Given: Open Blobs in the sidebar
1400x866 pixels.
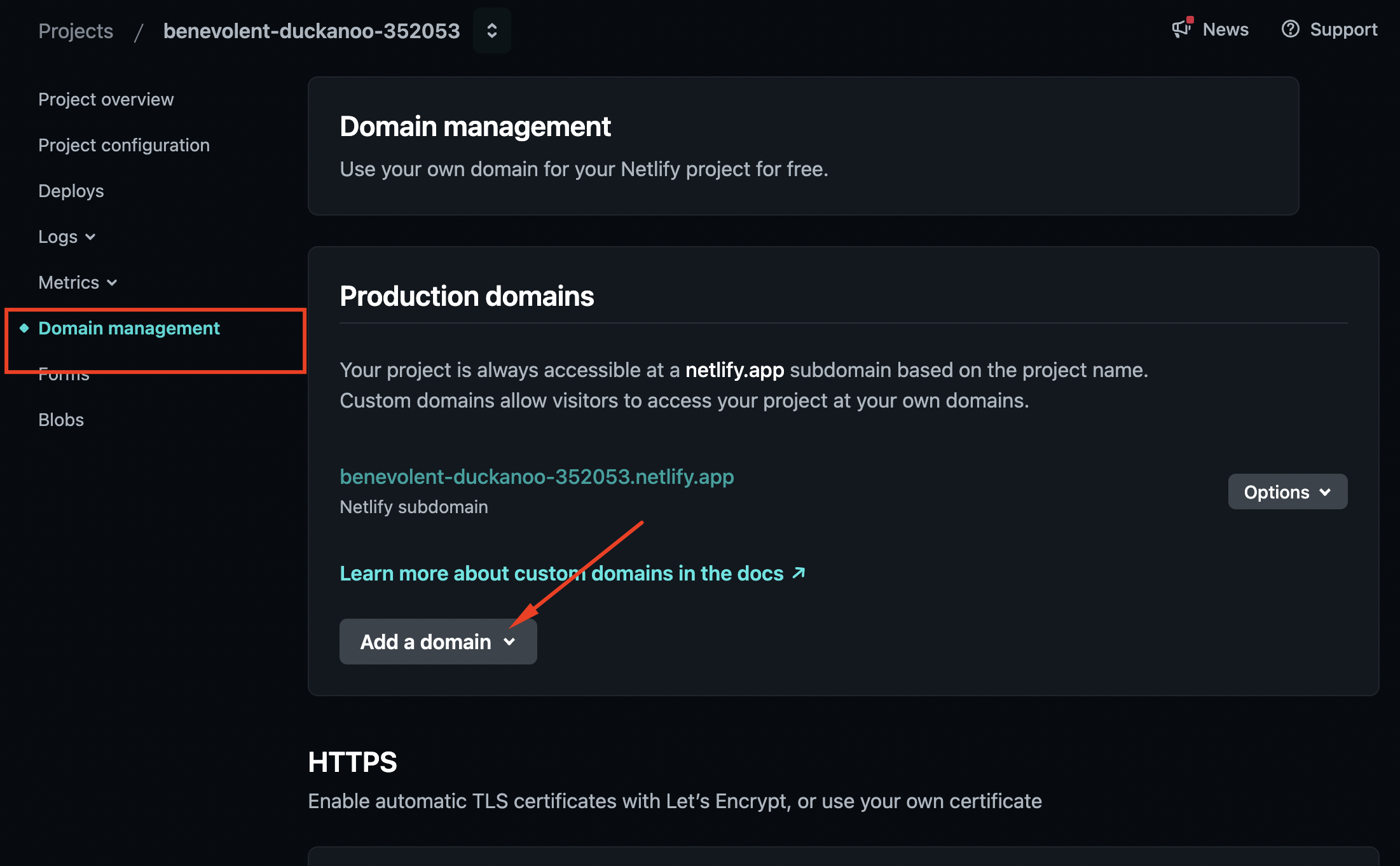Looking at the screenshot, I should click(61, 420).
